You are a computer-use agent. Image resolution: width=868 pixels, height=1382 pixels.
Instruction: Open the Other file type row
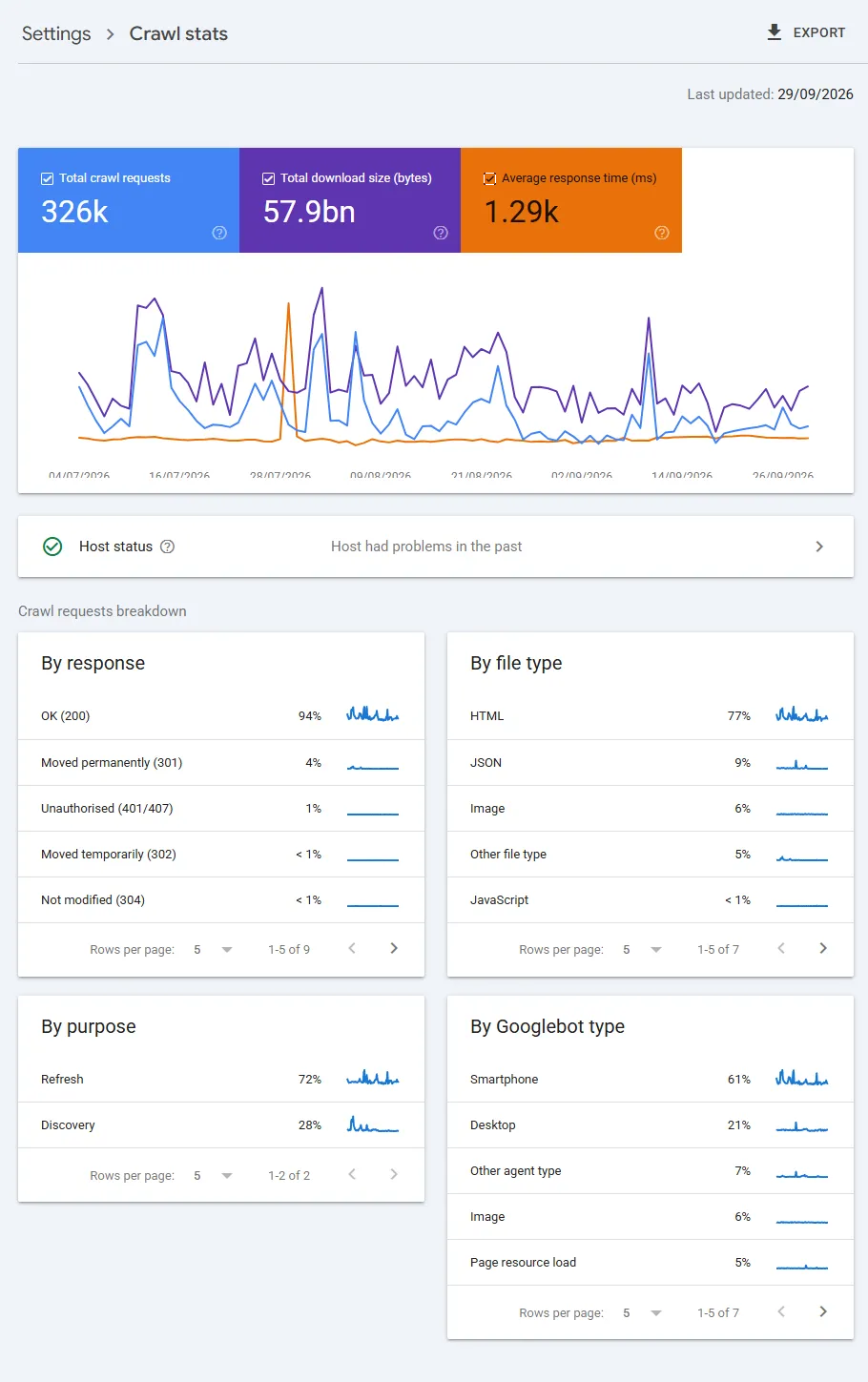point(651,854)
